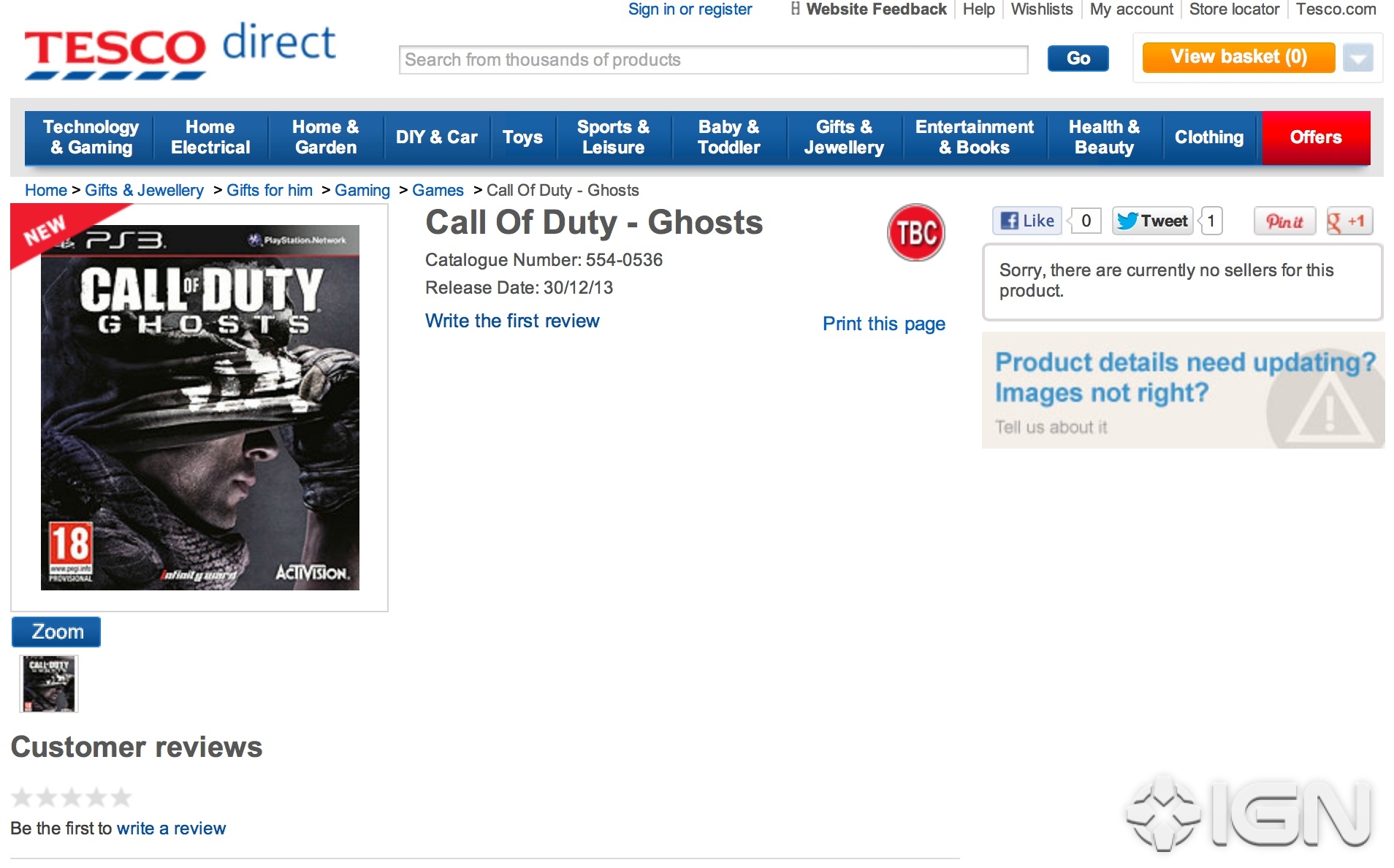1394x868 pixels.
Task: Click the Facebook Like button
Action: pyautogui.click(x=1027, y=221)
